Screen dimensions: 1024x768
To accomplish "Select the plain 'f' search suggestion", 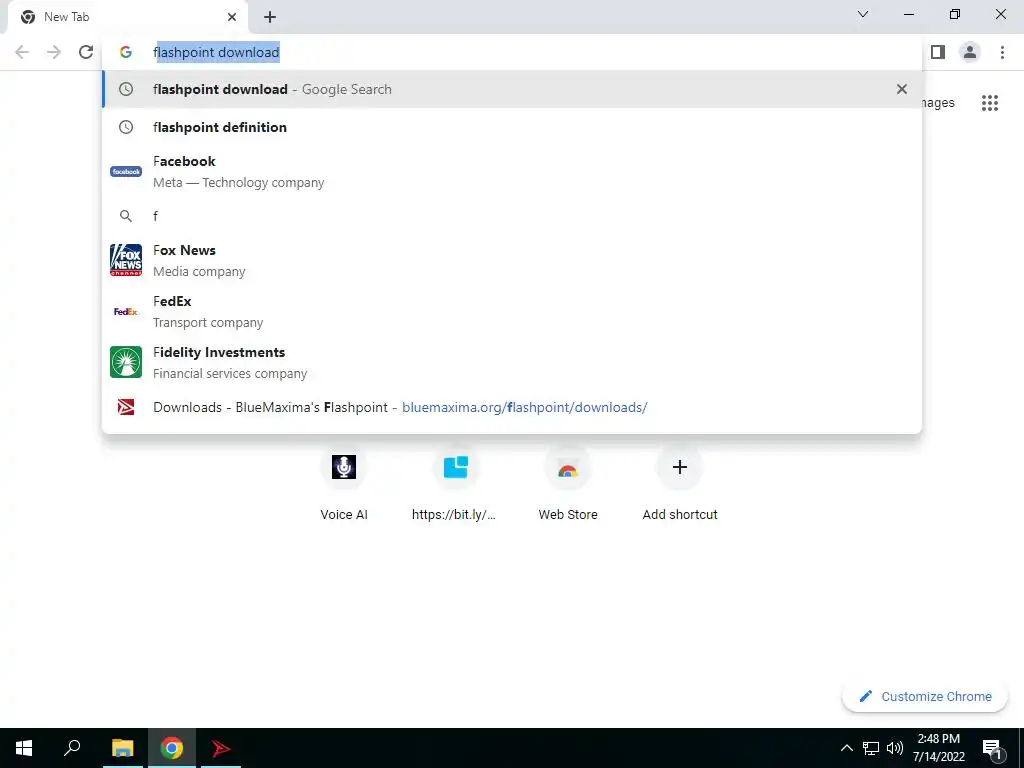I will click(512, 216).
